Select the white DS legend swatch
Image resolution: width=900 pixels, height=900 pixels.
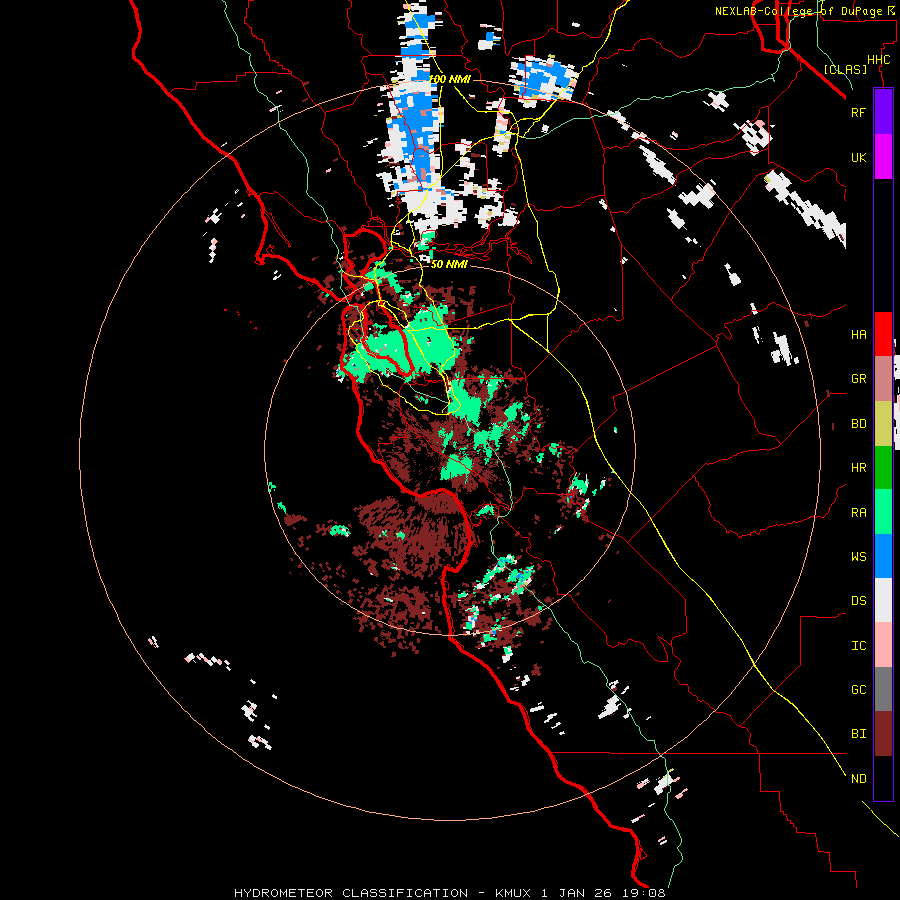(x=883, y=600)
